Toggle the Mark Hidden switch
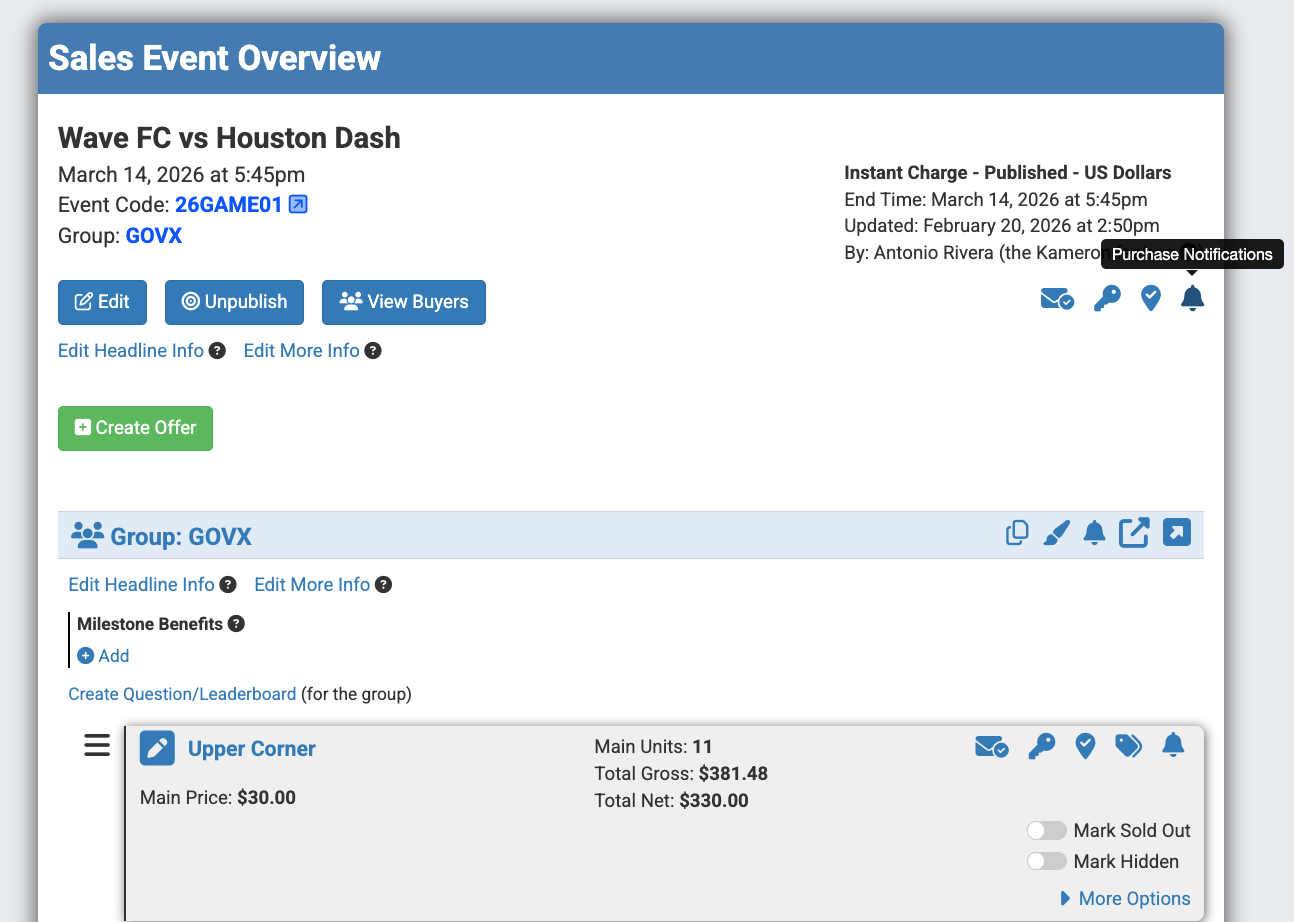This screenshot has width=1294, height=922. 1046,862
